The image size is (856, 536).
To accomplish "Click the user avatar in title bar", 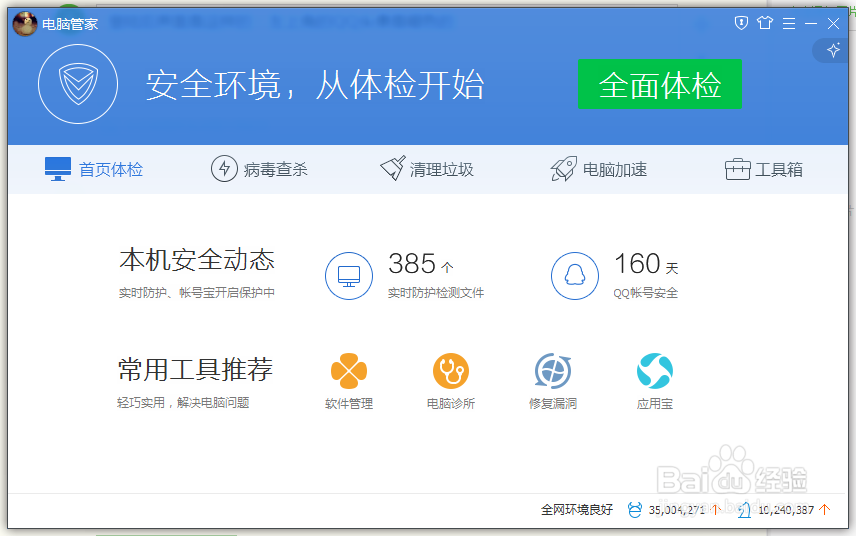I will [x=25, y=24].
